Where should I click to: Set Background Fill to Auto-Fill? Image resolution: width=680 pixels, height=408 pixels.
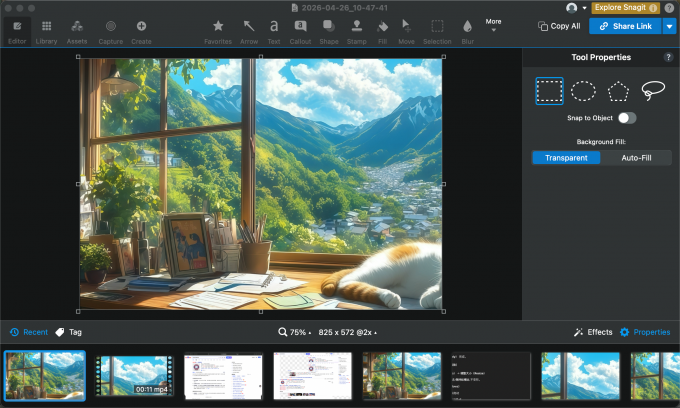click(x=636, y=158)
